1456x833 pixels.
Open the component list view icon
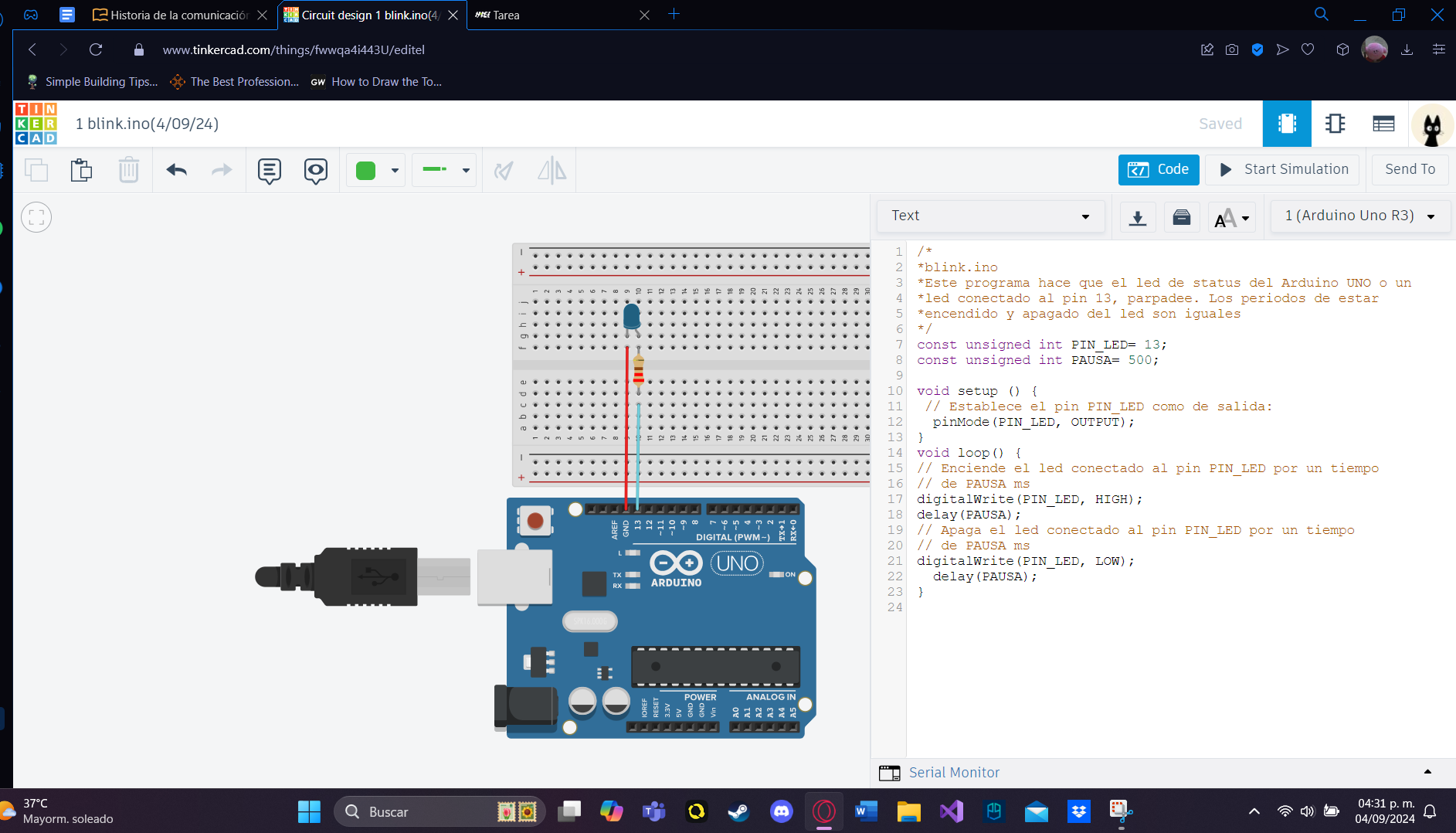[x=1383, y=124]
